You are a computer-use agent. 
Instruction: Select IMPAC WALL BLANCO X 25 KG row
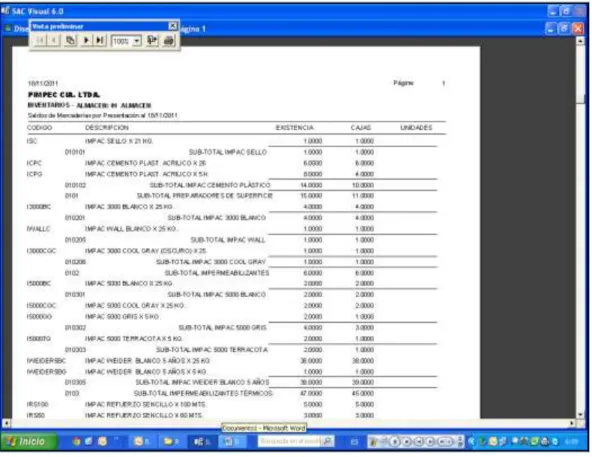(200, 229)
